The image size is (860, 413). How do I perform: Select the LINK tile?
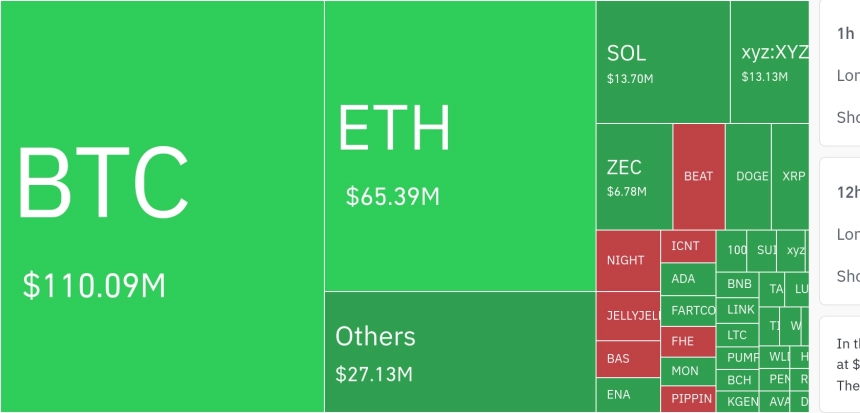pyautogui.click(x=739, y=310)
